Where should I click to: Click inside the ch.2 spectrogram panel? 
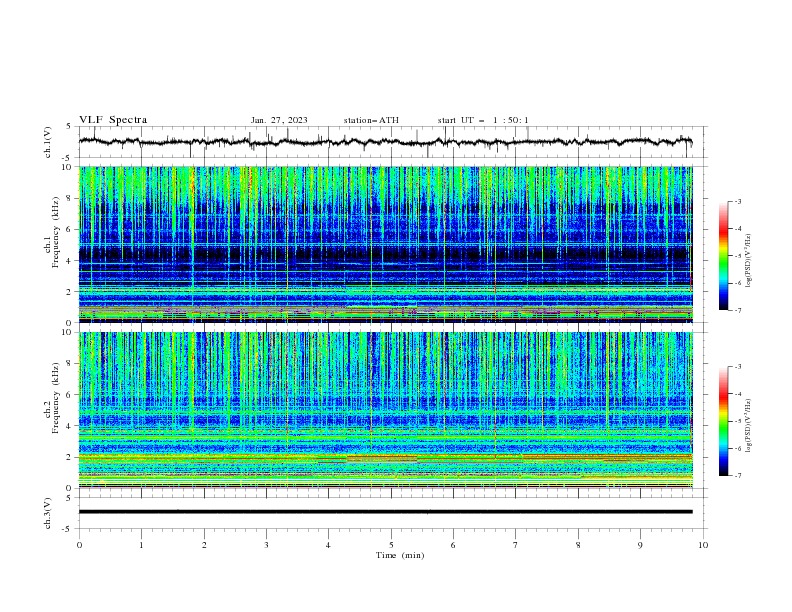(x=385, y=410)
